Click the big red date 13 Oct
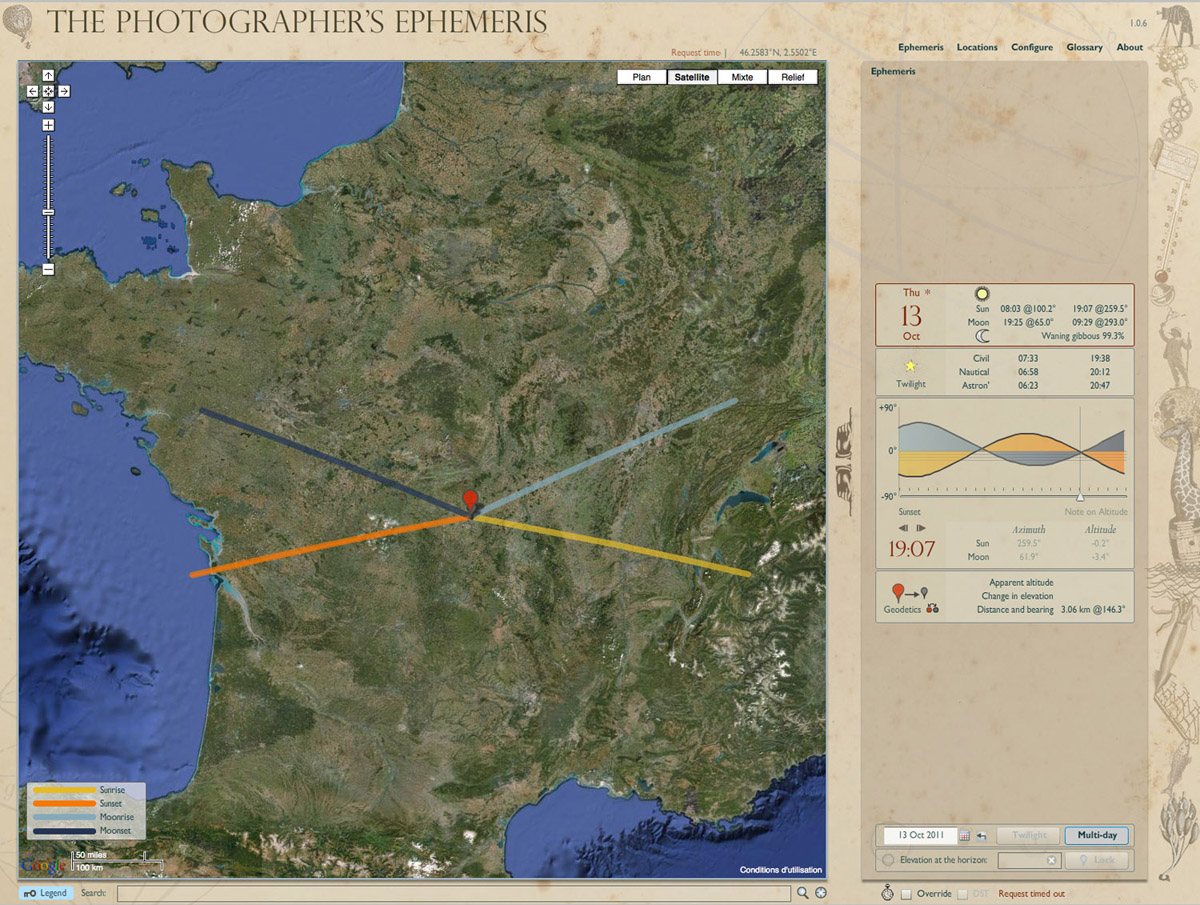Screen dimensions: 1200x905 click(911, 316)
